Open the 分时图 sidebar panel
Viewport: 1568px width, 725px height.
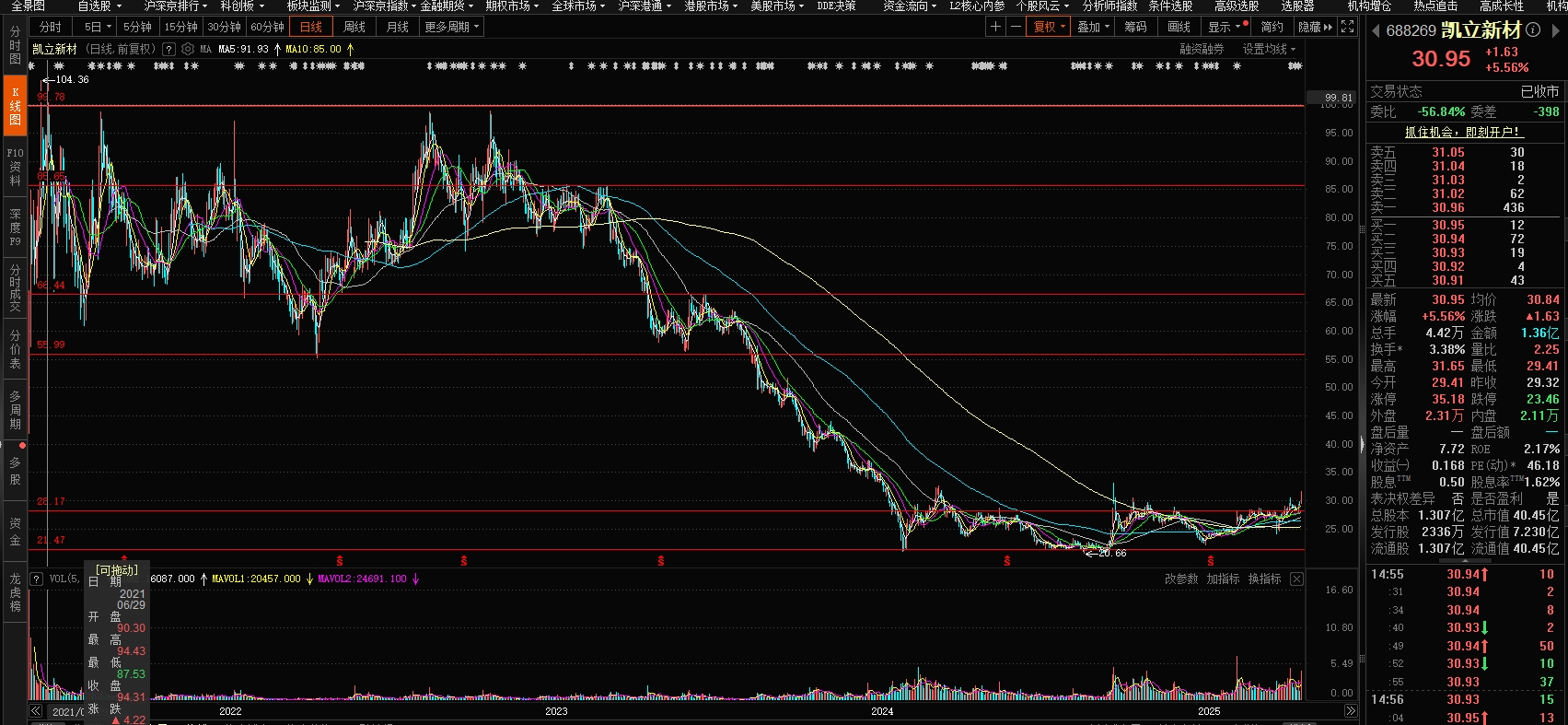15,46
